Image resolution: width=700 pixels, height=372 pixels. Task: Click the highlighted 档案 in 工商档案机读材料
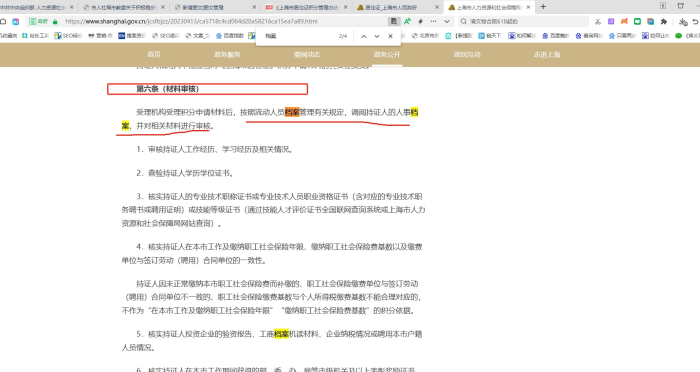282,334
